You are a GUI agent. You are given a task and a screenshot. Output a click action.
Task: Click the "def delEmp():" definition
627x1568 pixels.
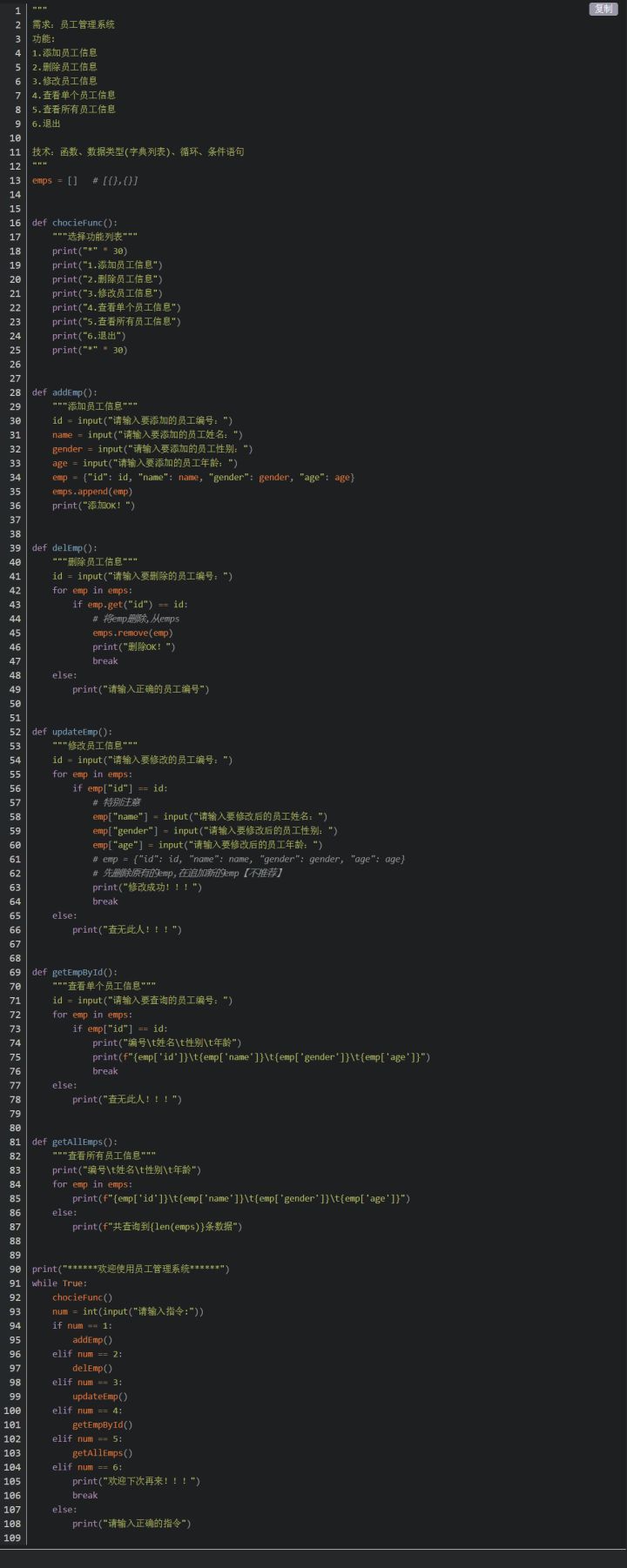point(64,548)
